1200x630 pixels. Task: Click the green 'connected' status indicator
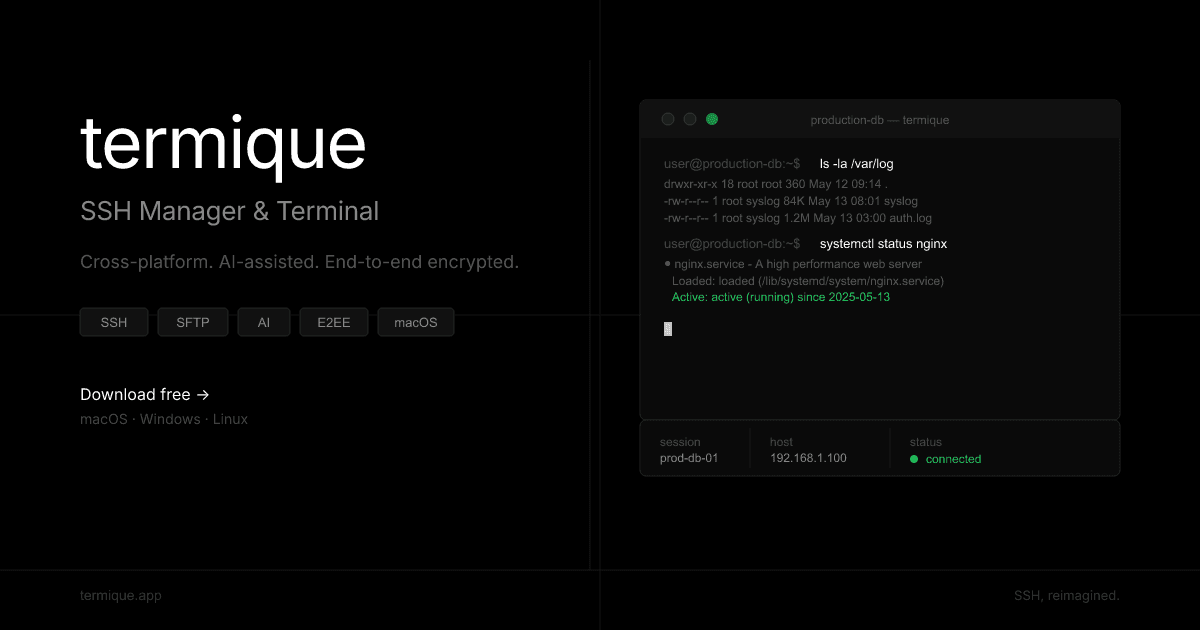[946, 459]
